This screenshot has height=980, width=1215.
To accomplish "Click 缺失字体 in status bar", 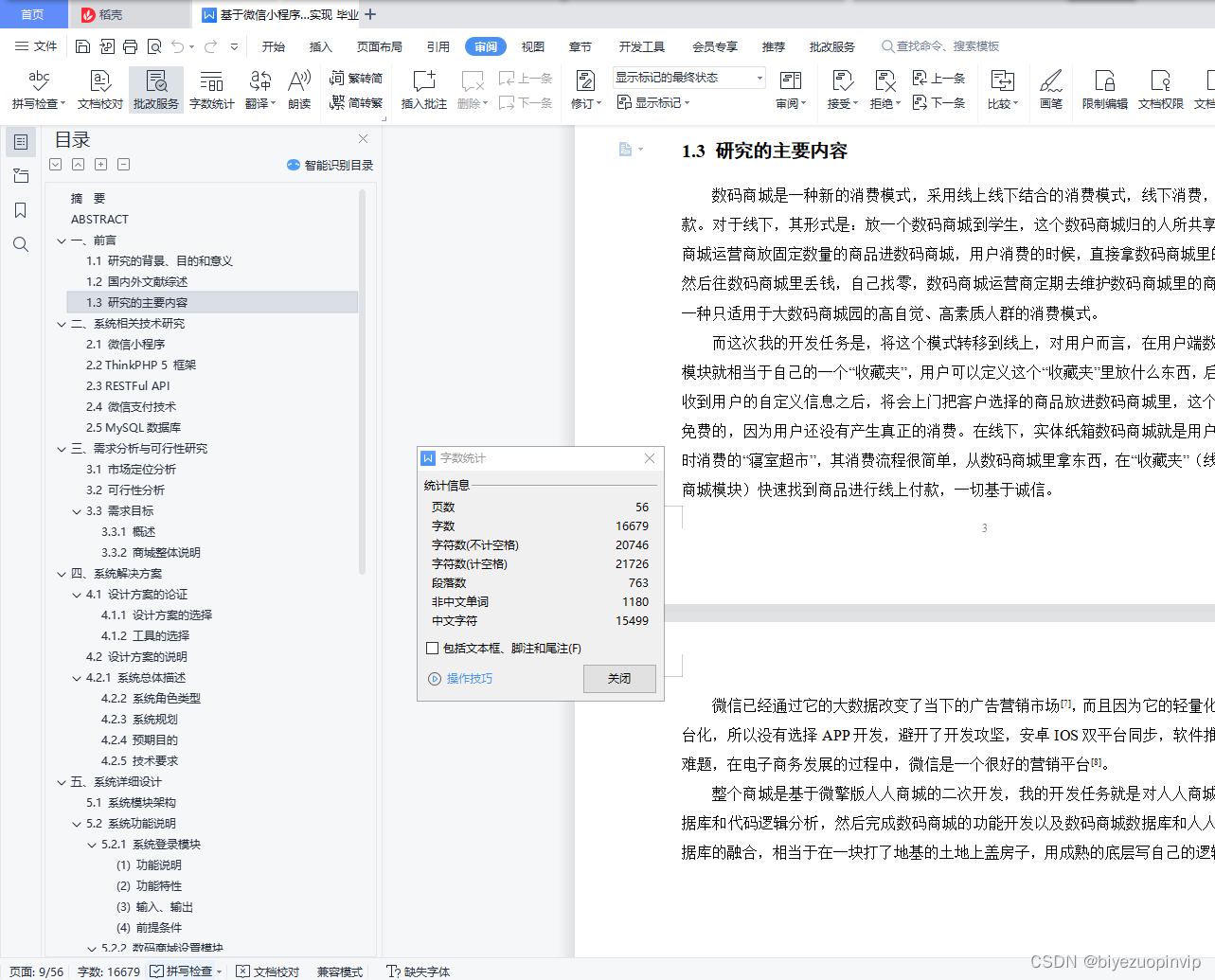I will click(419, 971).
